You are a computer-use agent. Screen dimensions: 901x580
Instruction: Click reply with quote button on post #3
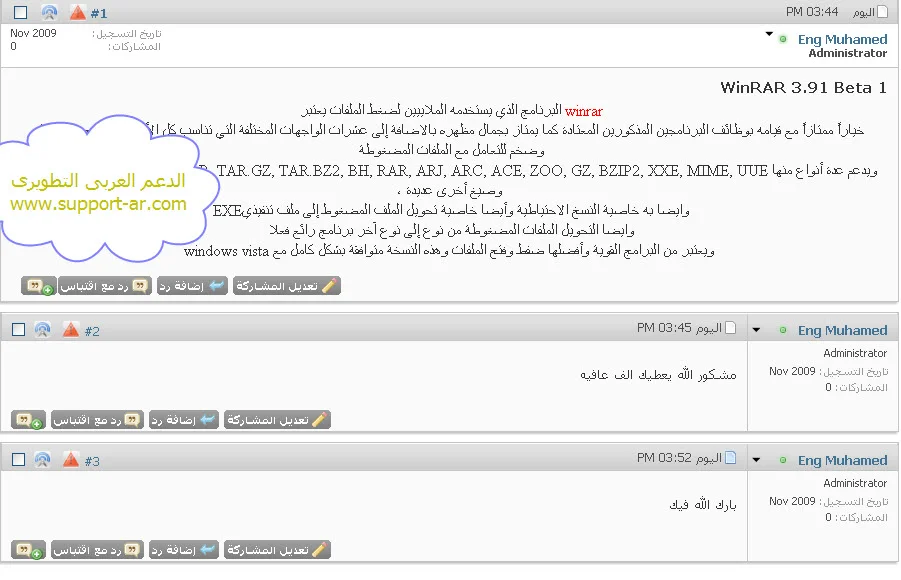(x=99, y=550)
